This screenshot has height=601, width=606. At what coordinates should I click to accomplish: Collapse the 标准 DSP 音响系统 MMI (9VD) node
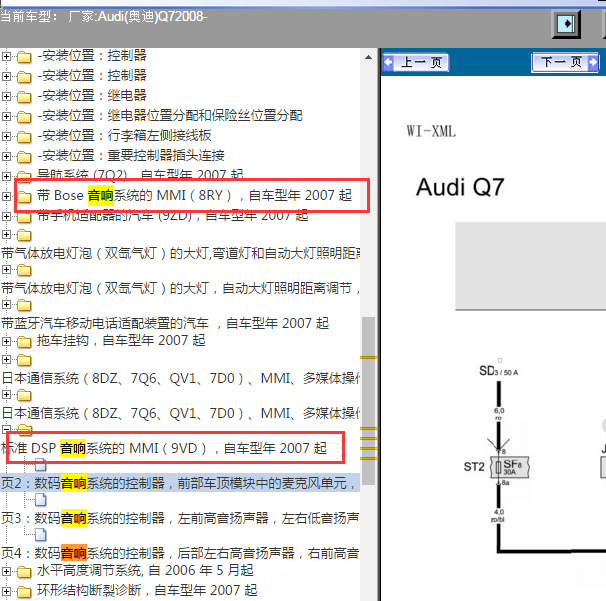pos(6,429)
